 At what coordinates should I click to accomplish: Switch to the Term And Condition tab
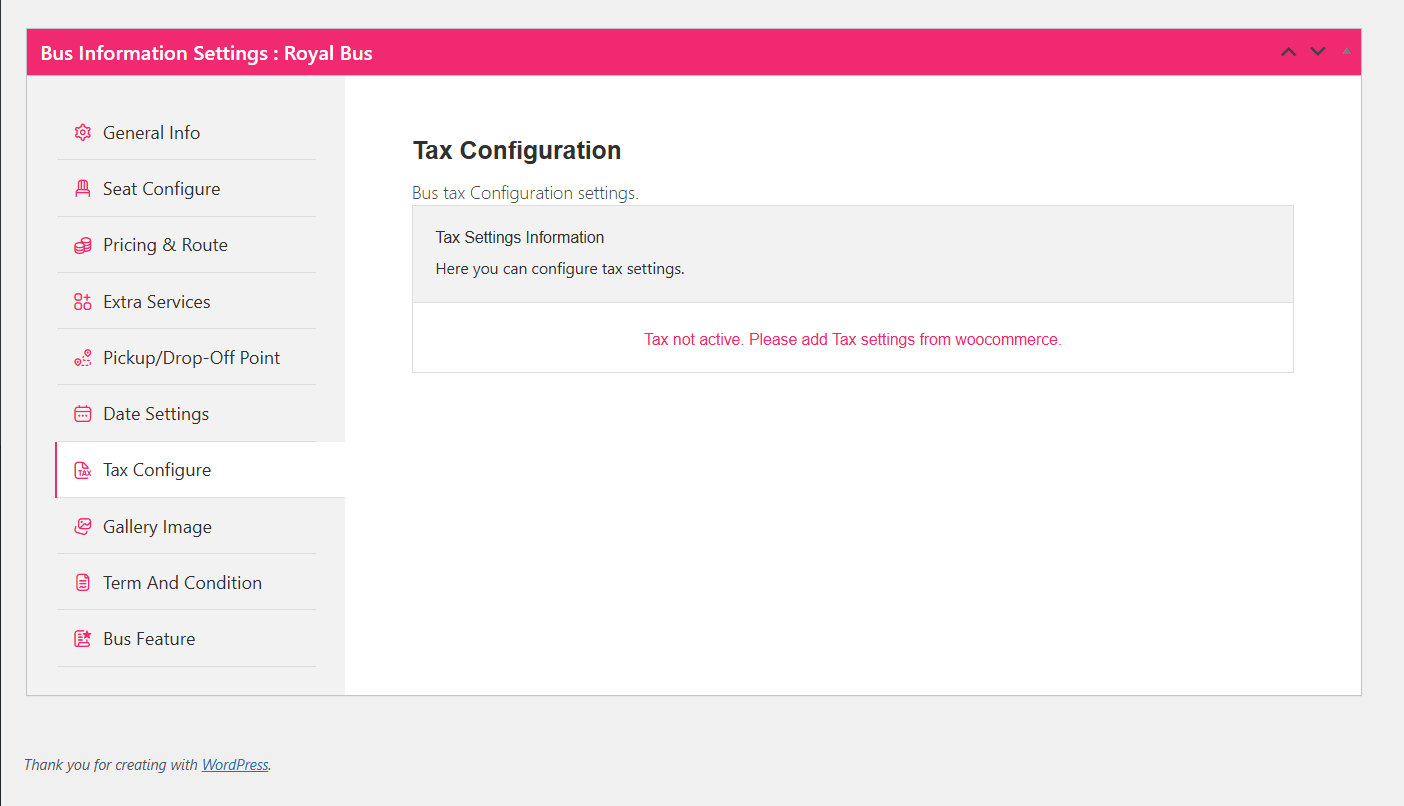click(182, 583)
